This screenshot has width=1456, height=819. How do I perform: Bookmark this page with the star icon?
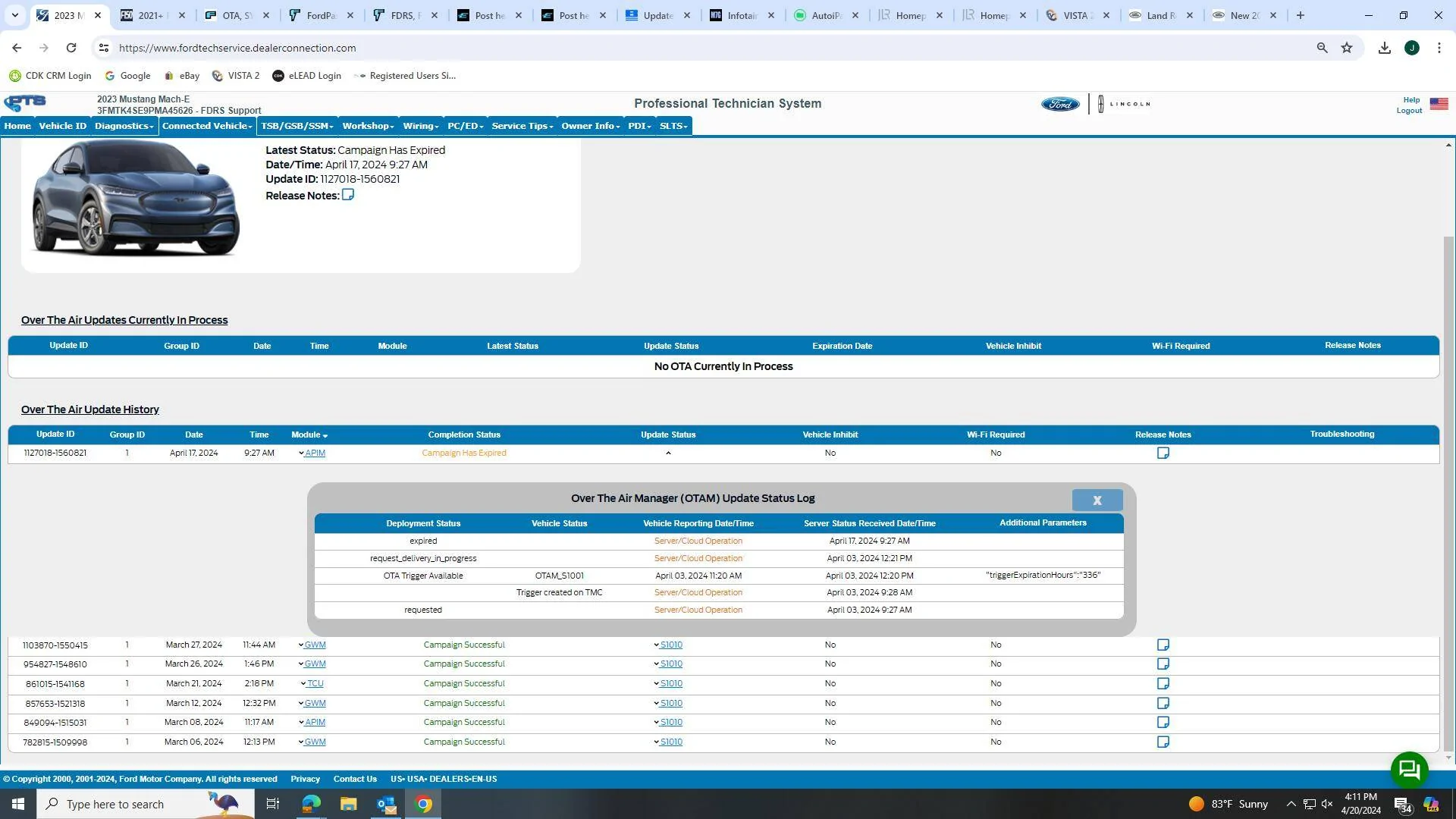(1347, 48)
